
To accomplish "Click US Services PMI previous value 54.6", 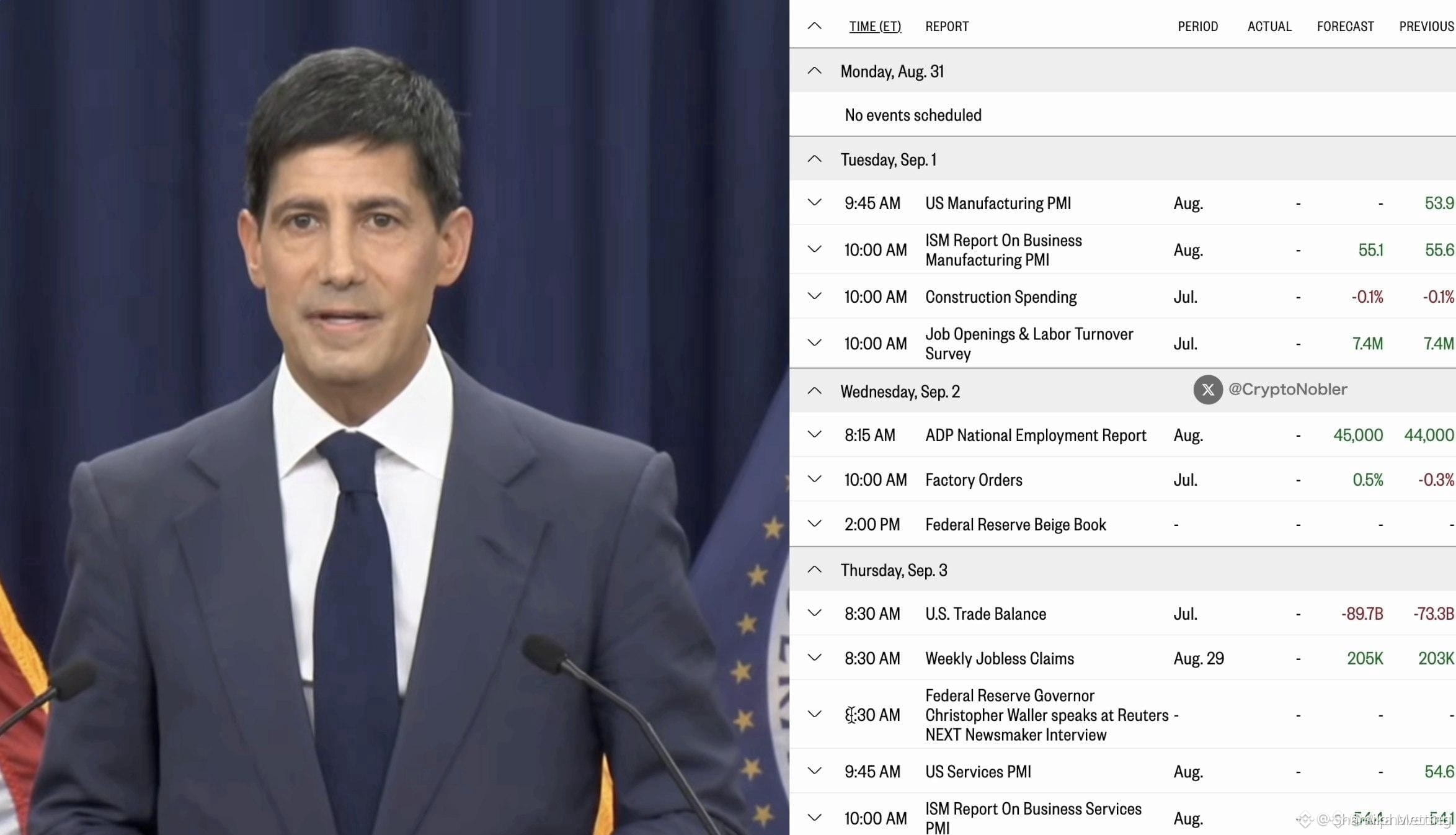I will click(x=1439, y=772).
